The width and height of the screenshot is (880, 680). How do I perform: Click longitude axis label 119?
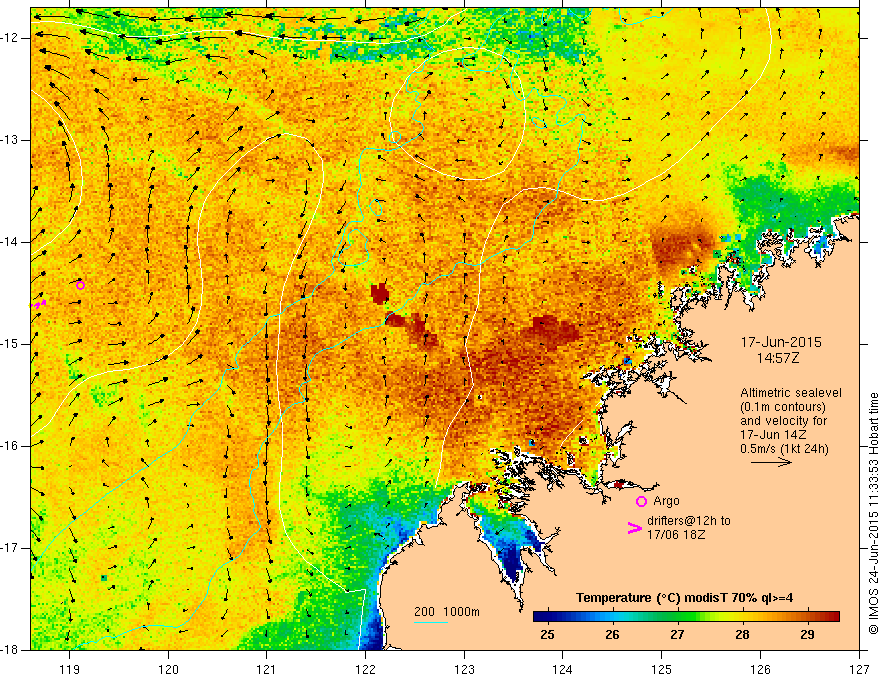point(70,669)
